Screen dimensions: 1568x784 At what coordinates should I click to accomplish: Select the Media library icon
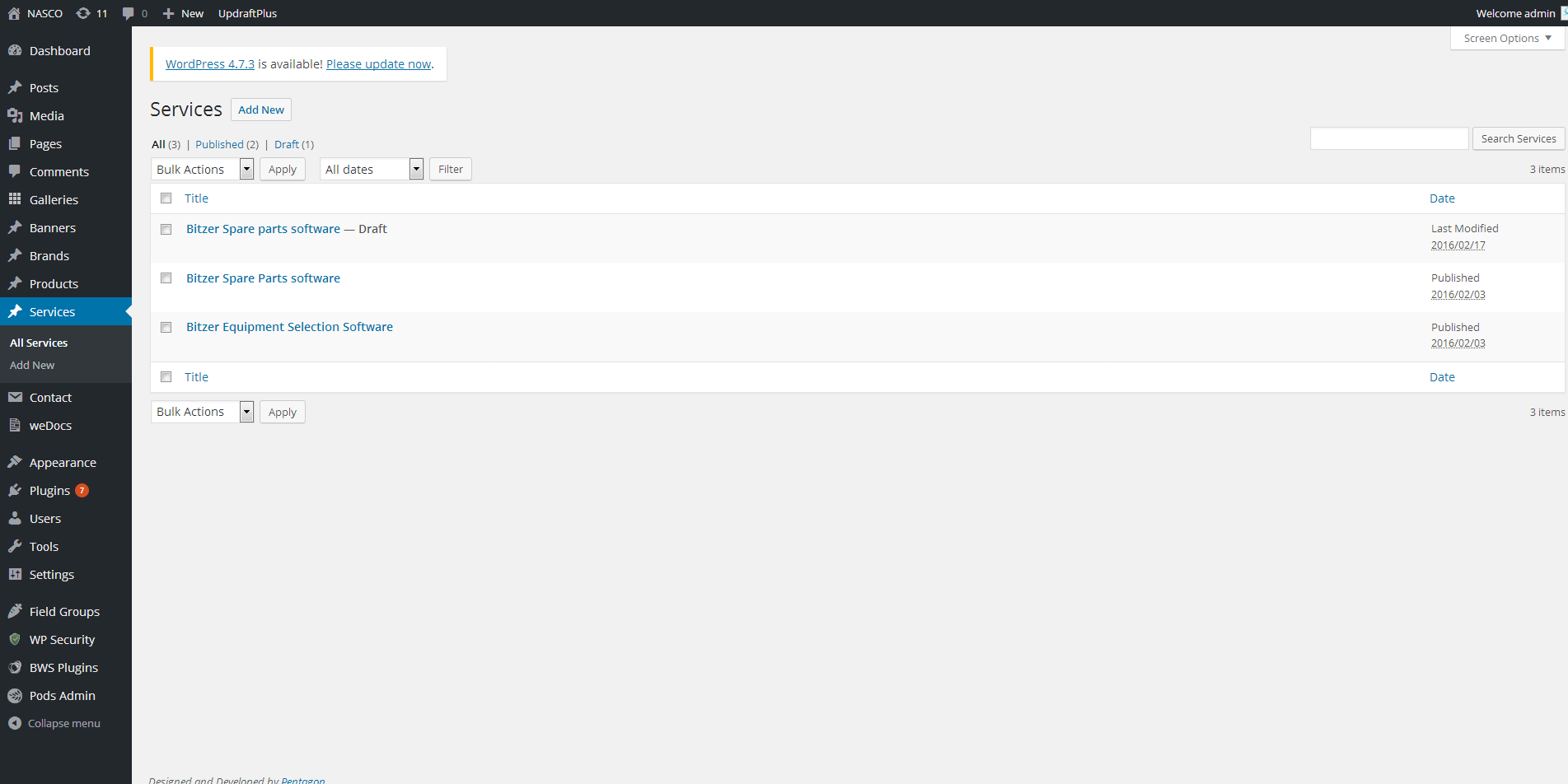point(16,115)
